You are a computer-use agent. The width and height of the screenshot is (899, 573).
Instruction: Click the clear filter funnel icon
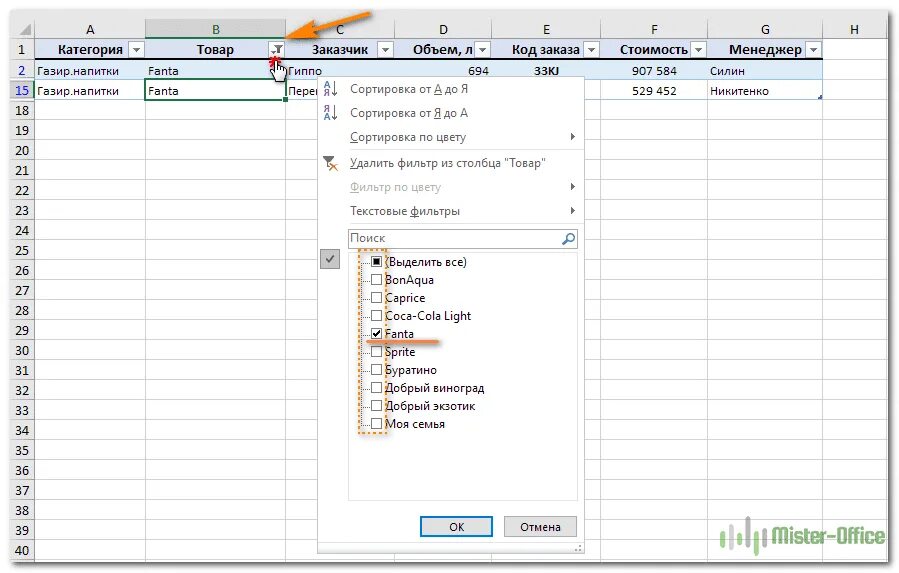click(x=330, y=163)
